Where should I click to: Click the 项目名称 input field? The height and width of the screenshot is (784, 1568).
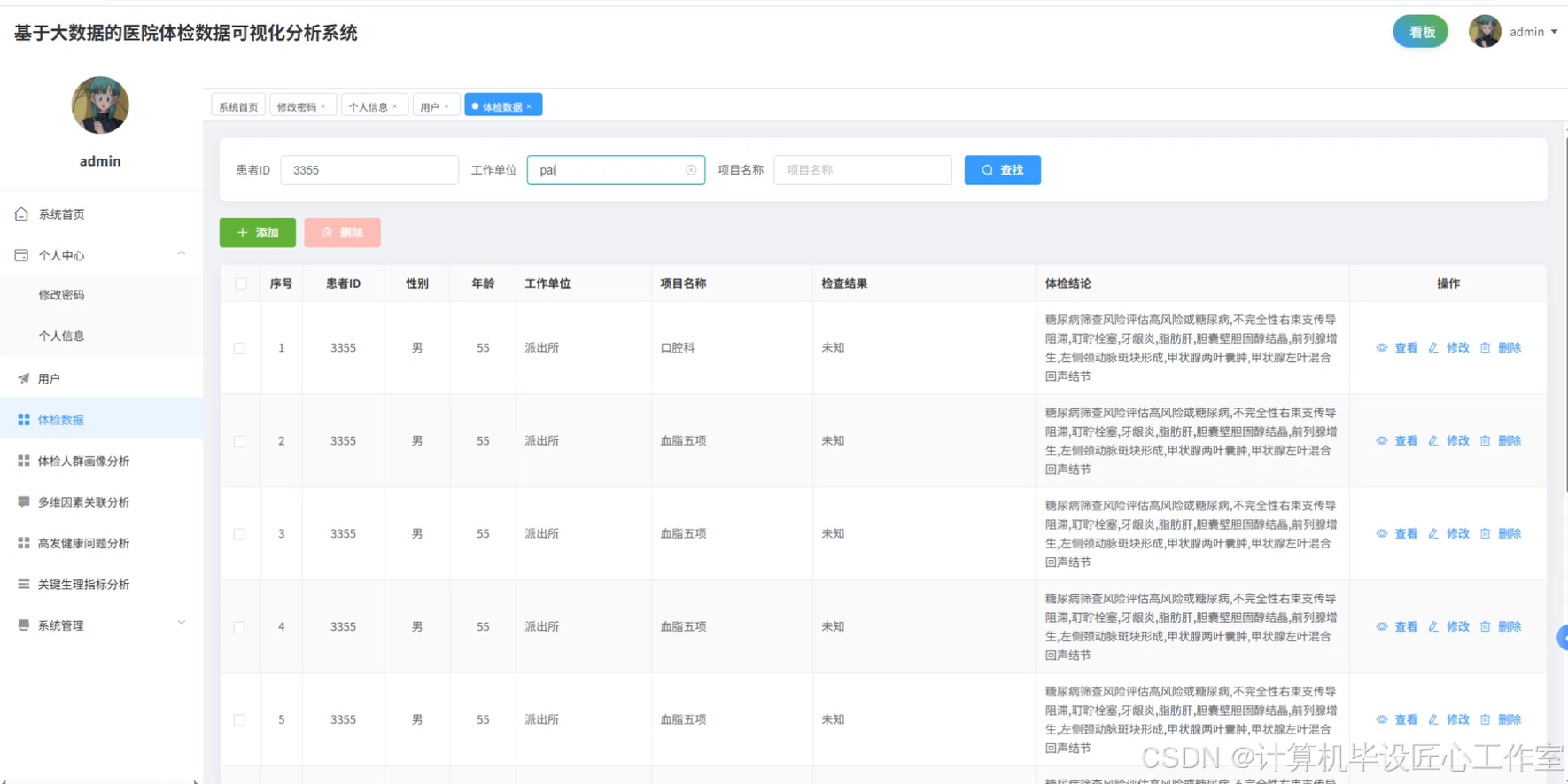click(x=863, y=170)
